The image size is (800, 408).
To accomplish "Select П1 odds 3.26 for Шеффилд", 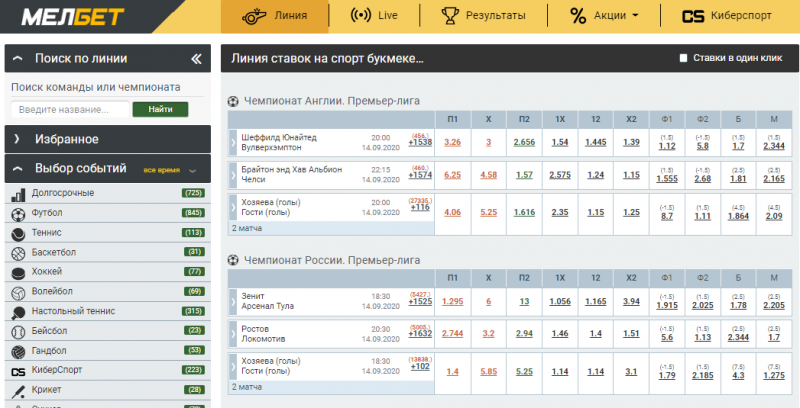I will pos(453,142).
